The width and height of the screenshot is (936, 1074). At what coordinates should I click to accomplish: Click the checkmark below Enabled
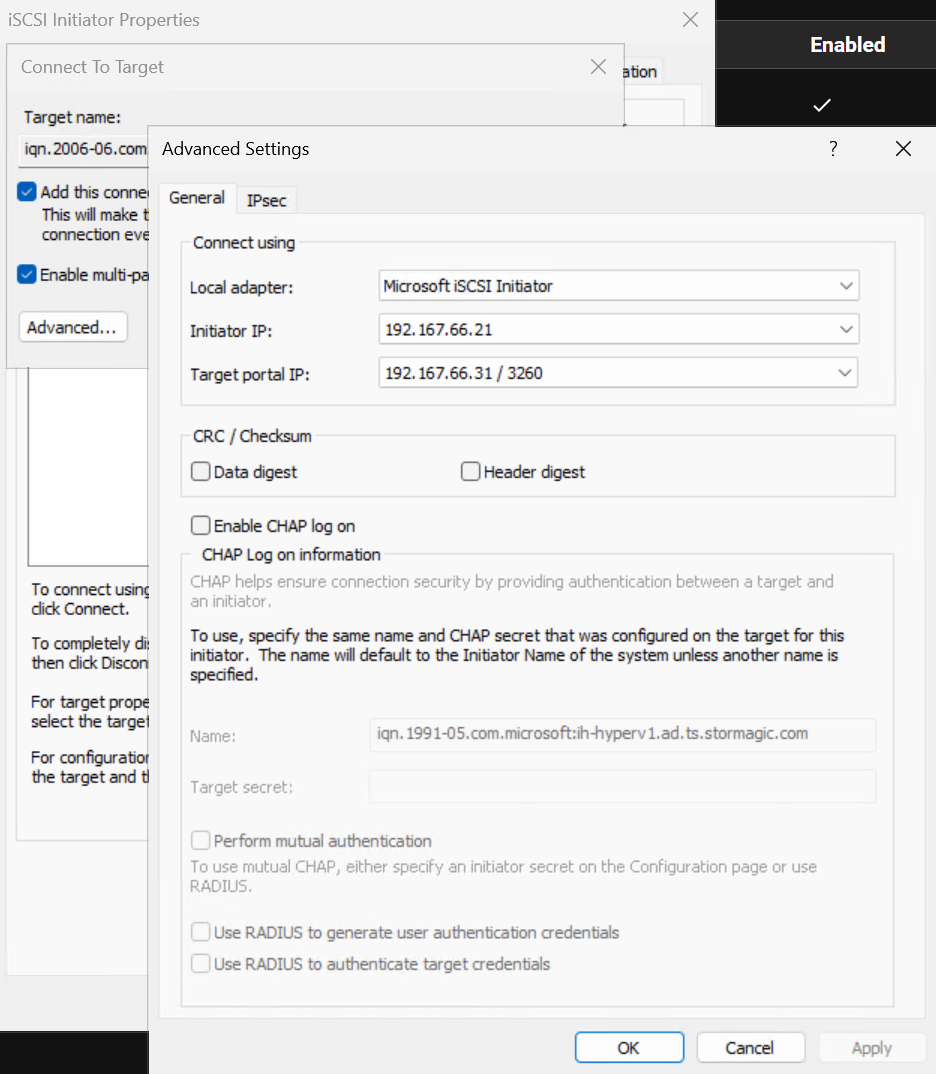[822, 105]
